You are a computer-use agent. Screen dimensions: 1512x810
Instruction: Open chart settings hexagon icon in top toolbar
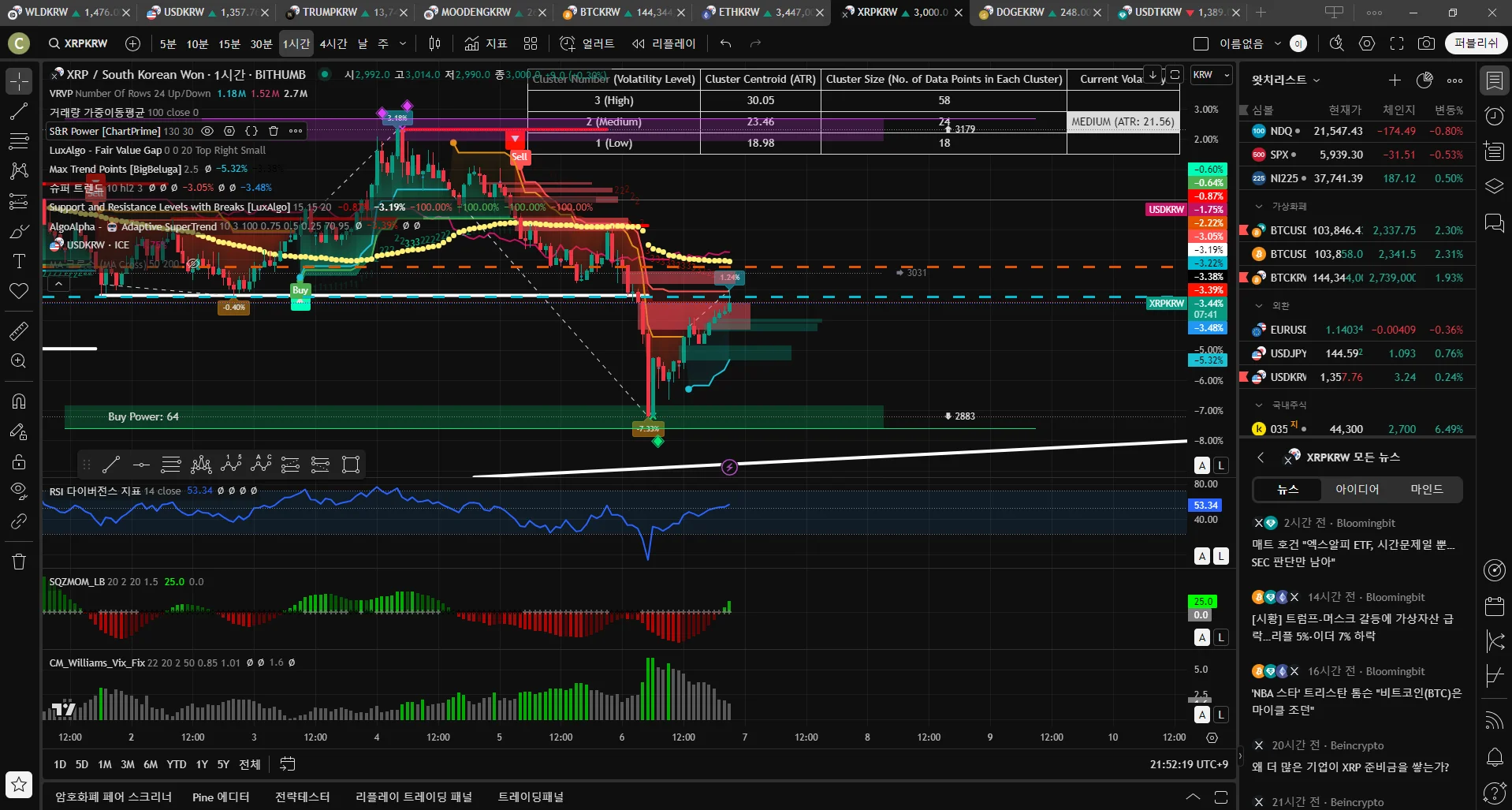coord(1367,43)
